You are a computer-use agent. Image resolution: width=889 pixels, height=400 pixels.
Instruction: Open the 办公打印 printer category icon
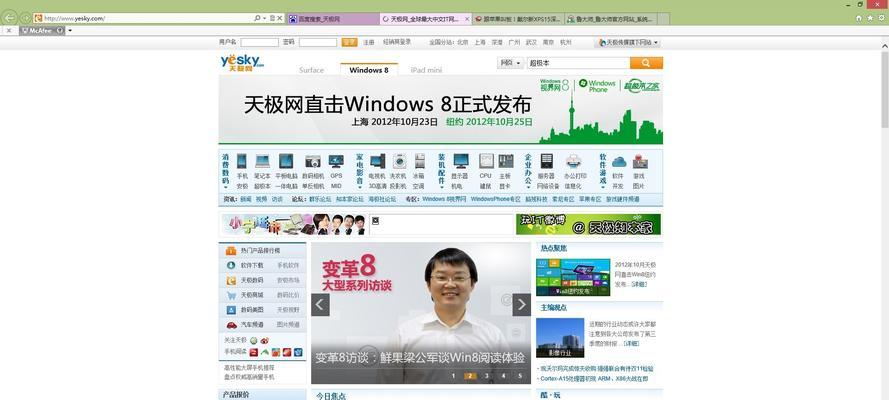pos(573,161)
